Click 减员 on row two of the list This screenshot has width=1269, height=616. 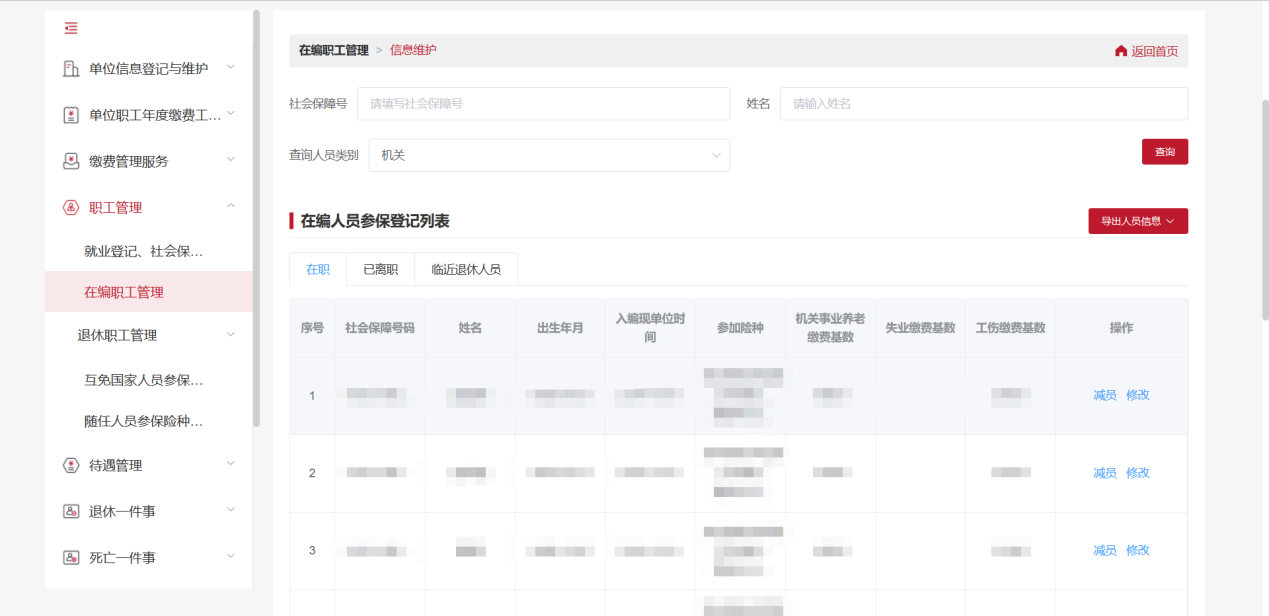pos(1104,473)
